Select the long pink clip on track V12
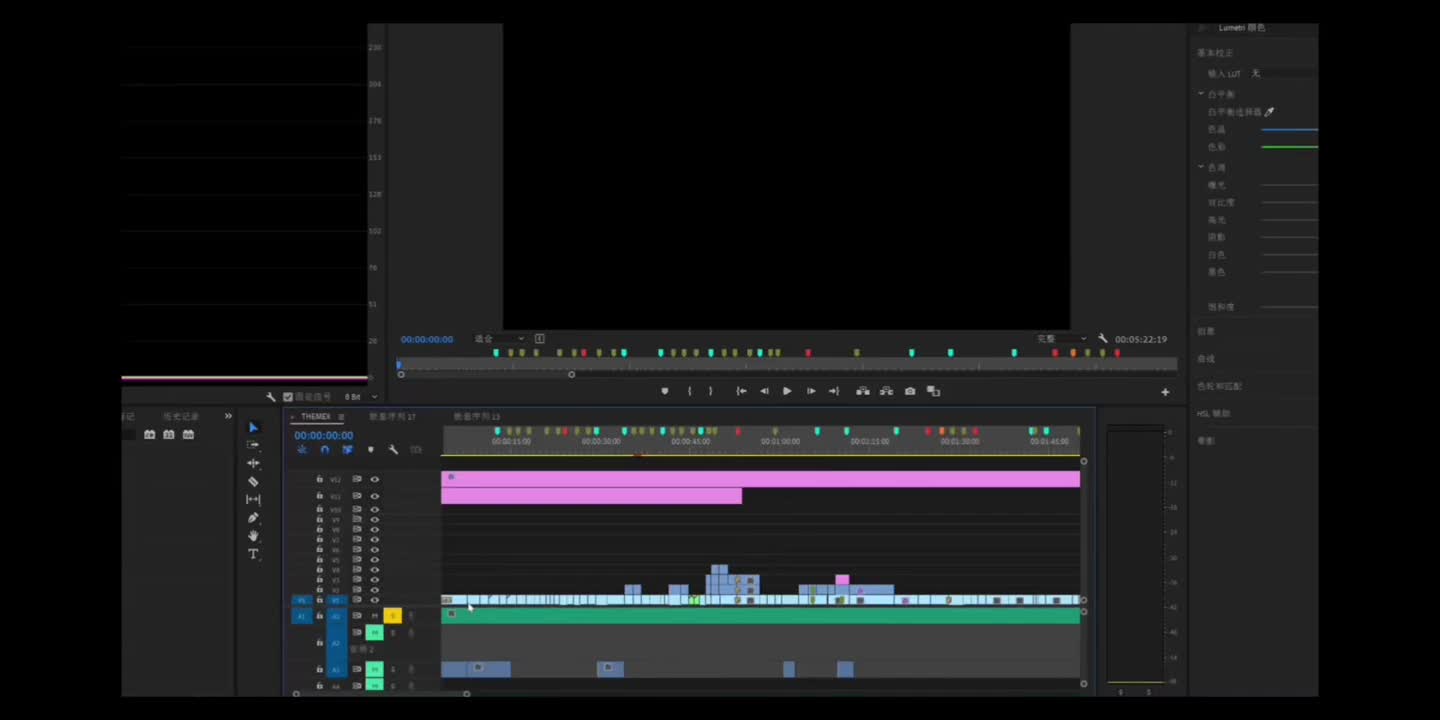1440x720 pixels. click(761, 479)
